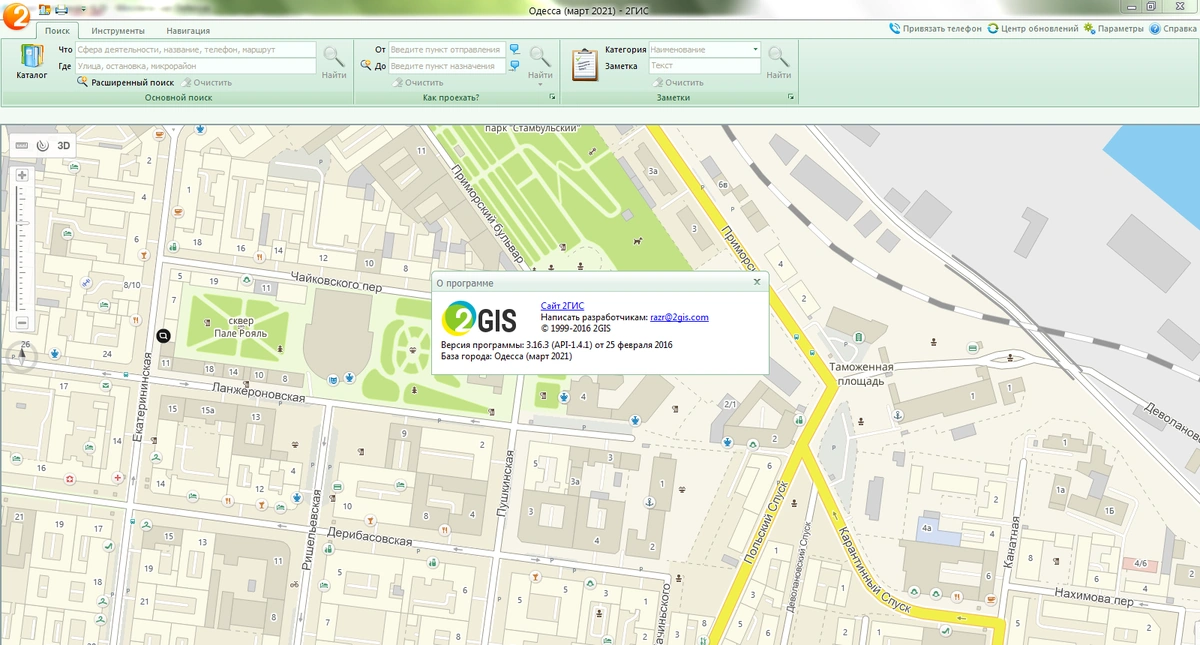Expand quick access toolbar customize arrow
The image size is (1200, 645).
(83, 10)
